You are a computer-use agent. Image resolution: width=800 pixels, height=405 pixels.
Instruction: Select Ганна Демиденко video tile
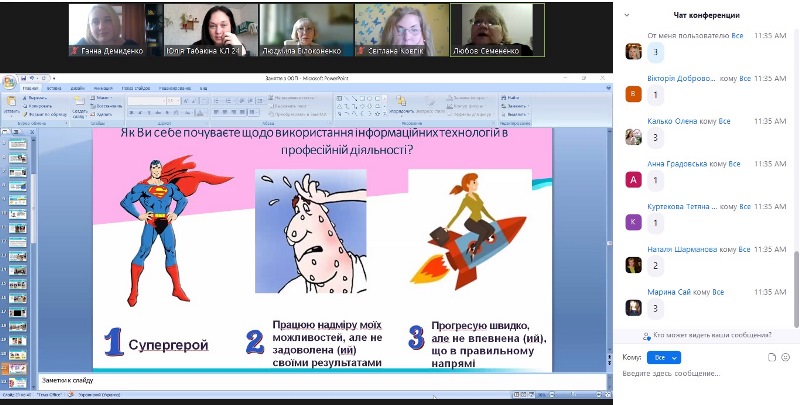click(116, 30)
